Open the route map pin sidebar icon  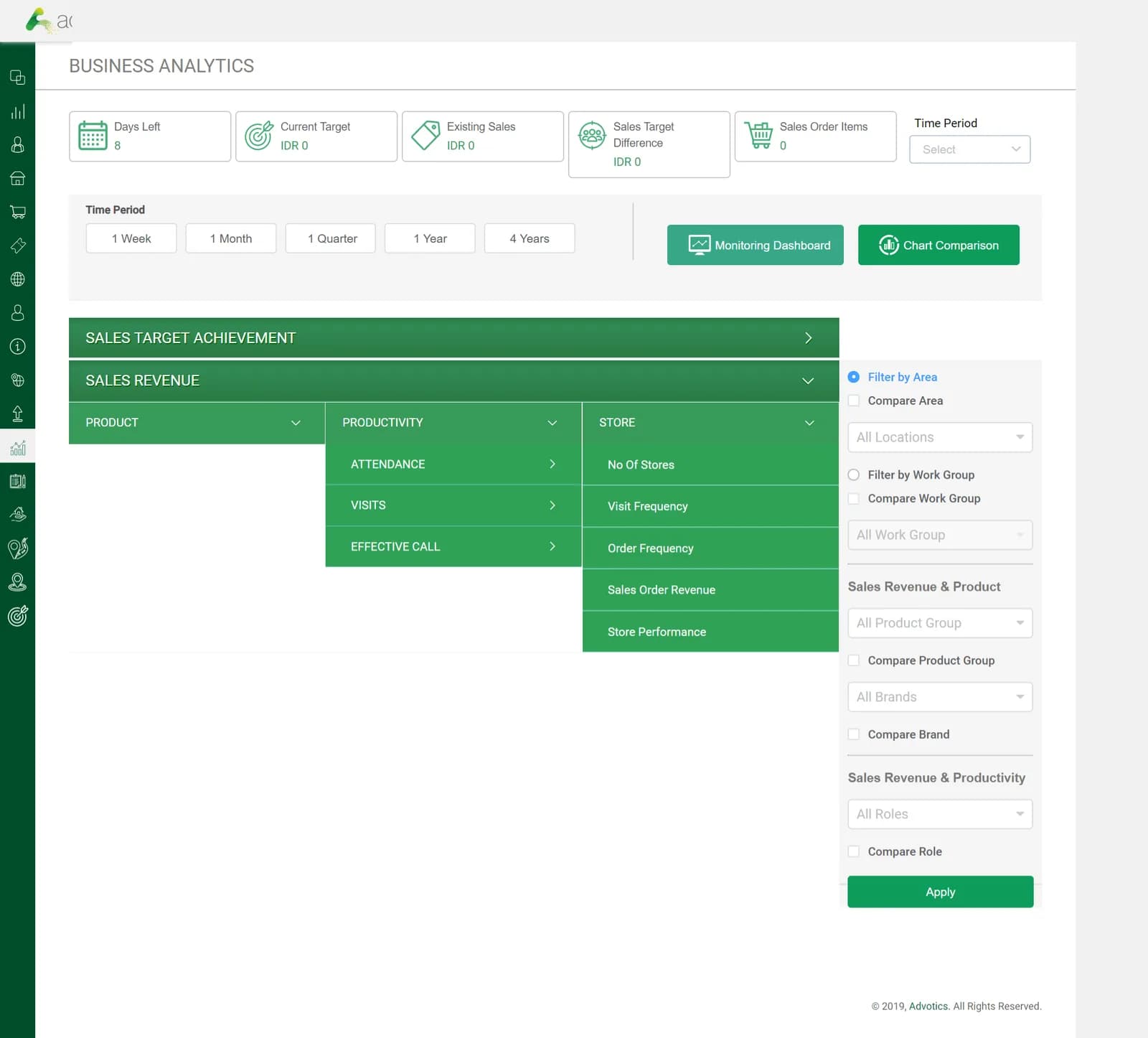tap(17, 548)
